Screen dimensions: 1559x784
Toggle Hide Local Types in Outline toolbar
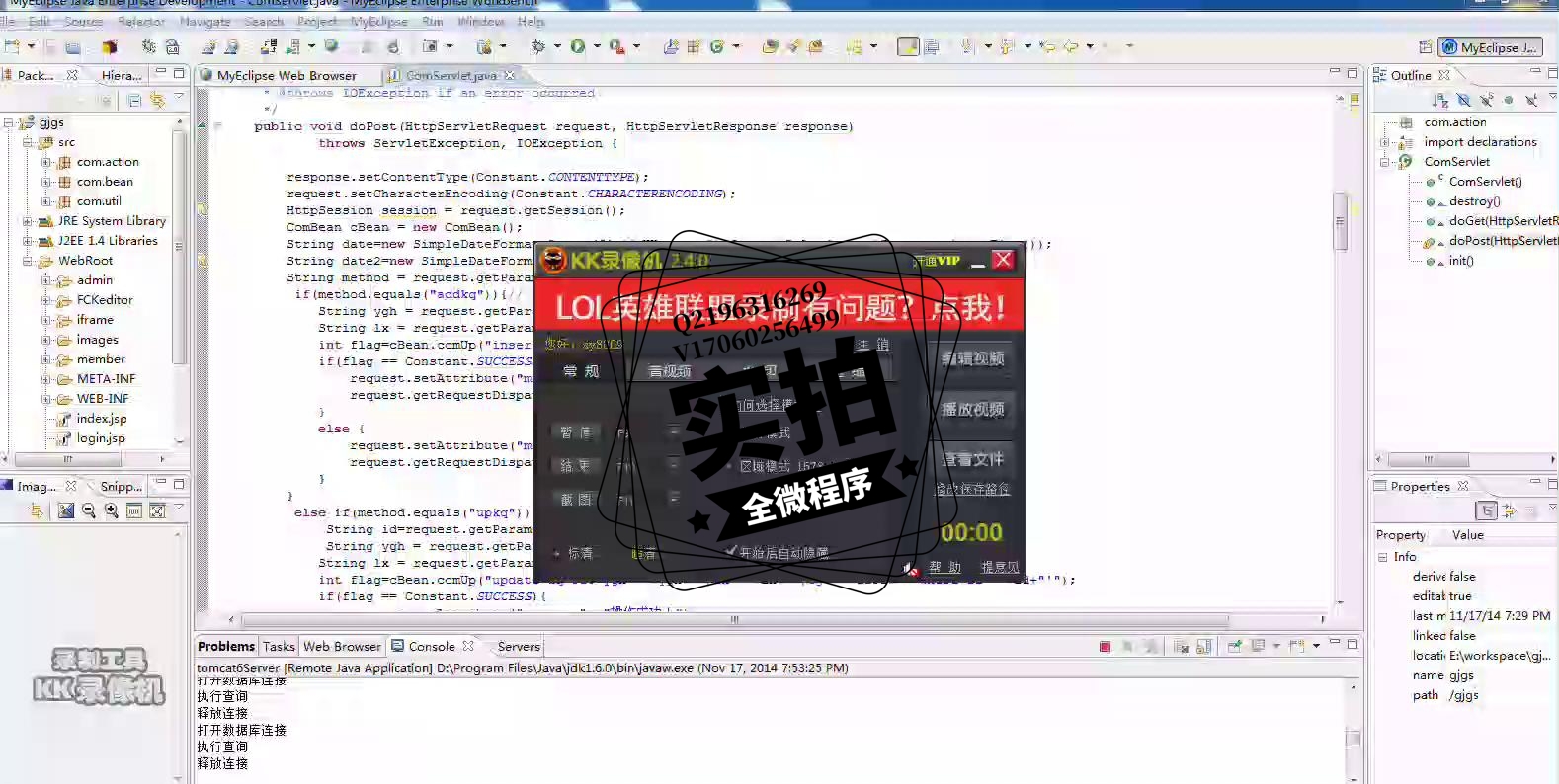(1531, 100)
